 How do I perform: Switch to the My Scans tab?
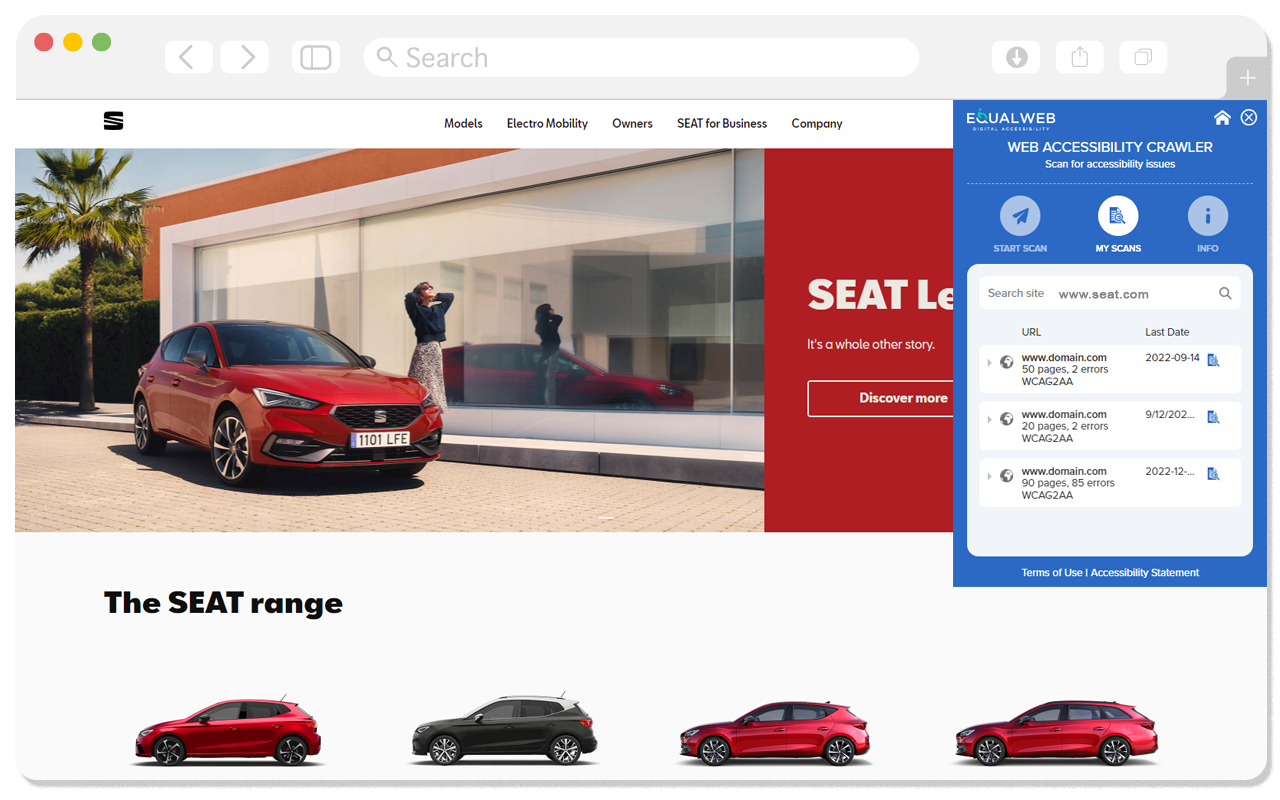(x=1118, y=224)
